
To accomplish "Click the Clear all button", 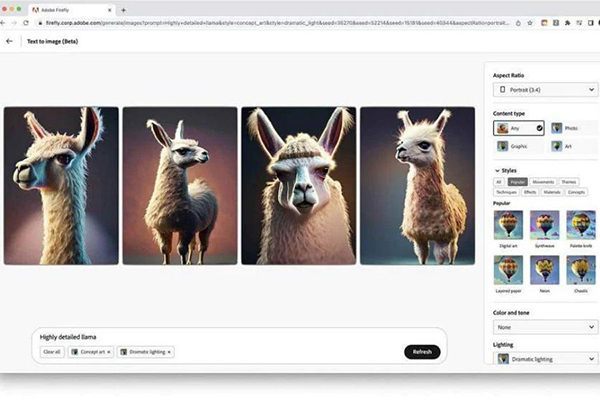I will [51, 352].
